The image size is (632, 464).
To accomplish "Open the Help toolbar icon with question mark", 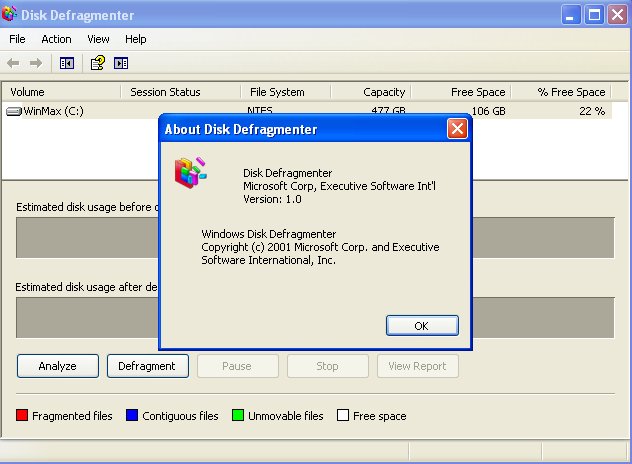I will coord(98,63).
